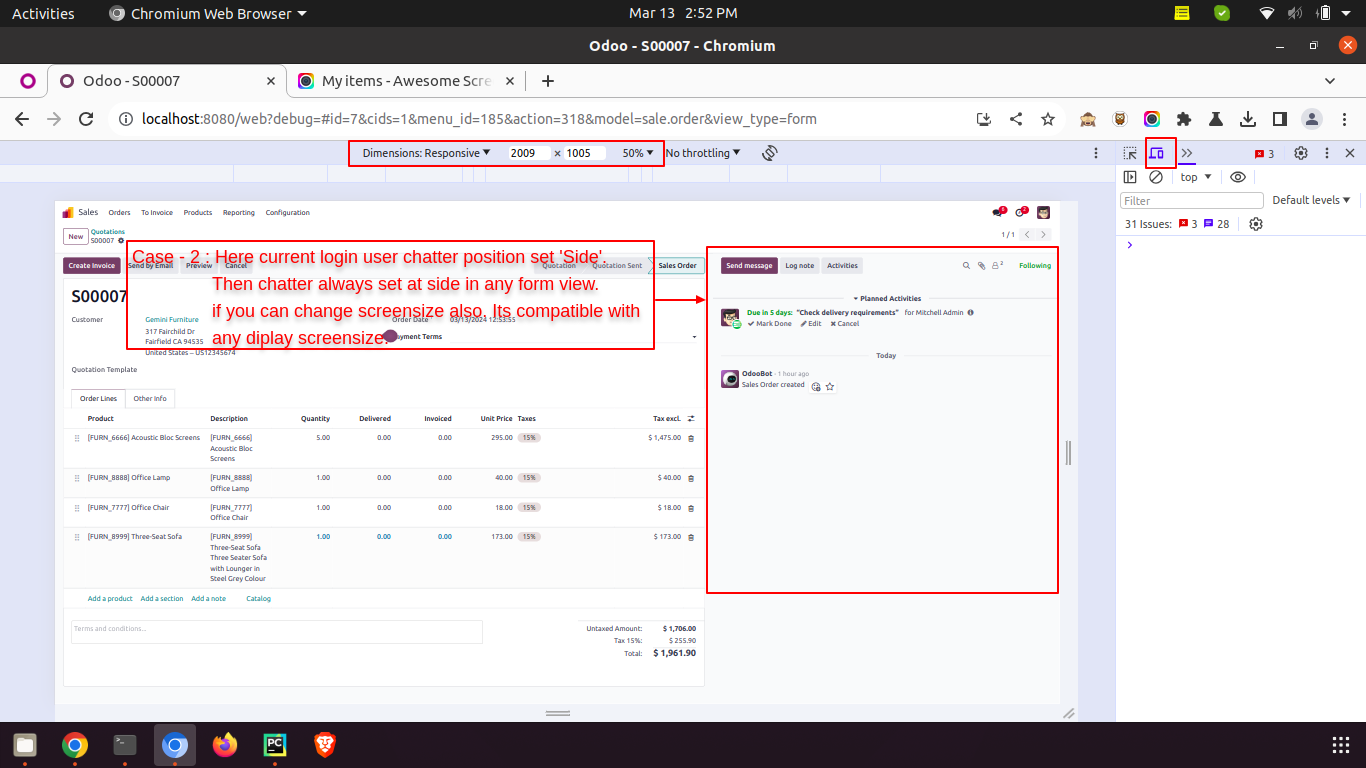Click the Create Invoice button
This screenshot has width=1366, height=768.
click(92, 266)
